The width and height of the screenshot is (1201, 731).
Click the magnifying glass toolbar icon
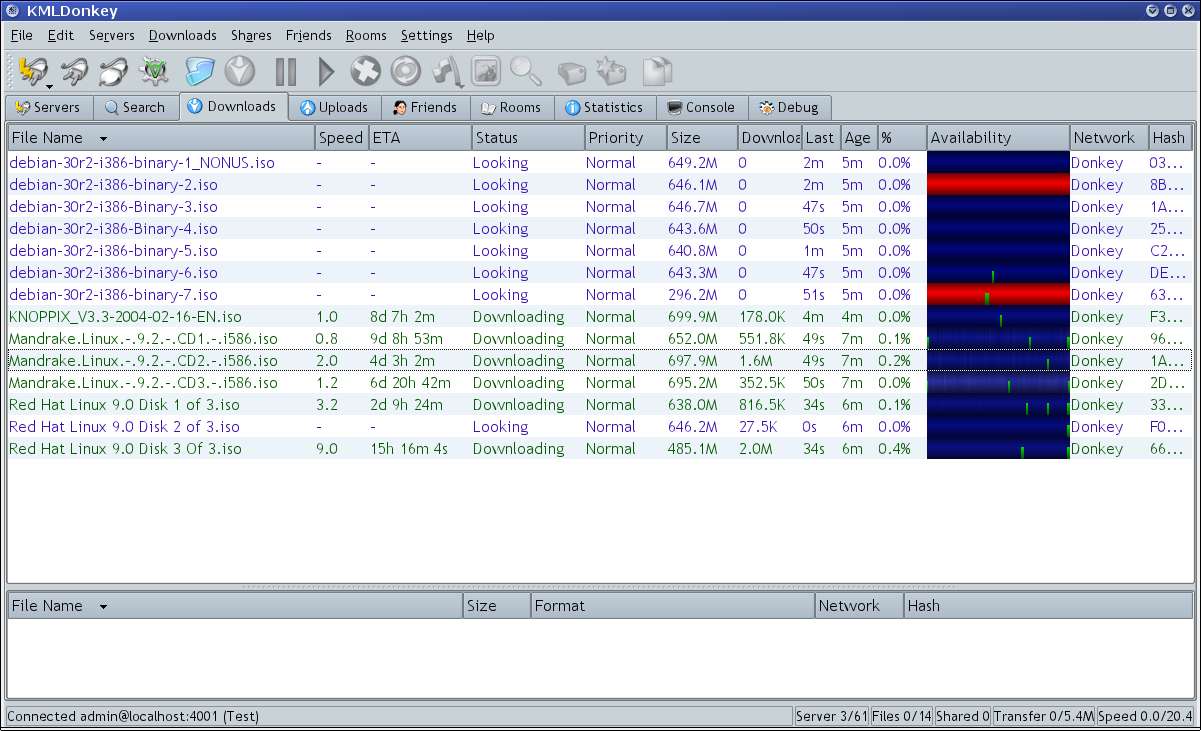[x=526, y=71]
